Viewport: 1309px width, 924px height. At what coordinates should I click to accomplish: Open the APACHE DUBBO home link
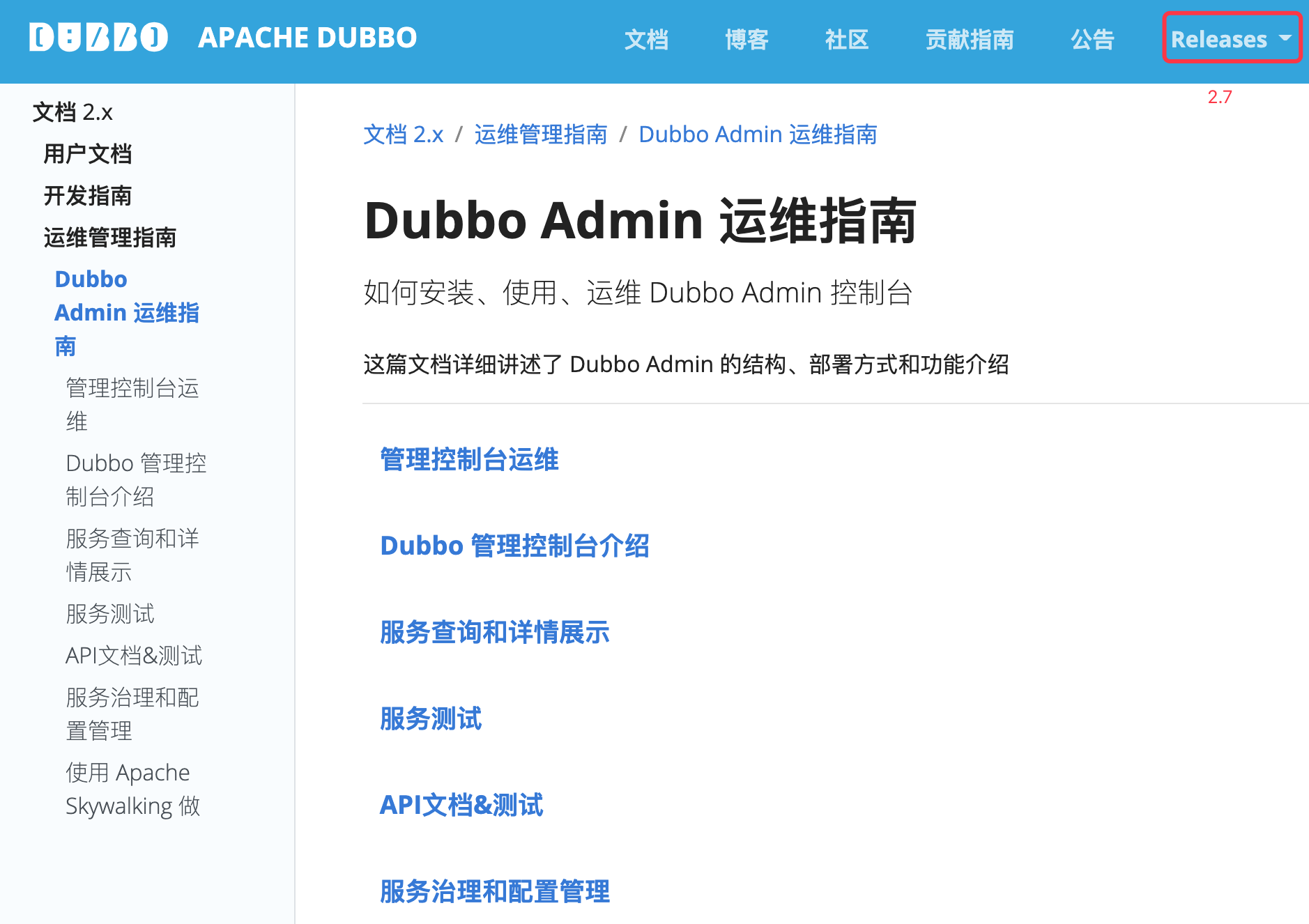[307, 38]
